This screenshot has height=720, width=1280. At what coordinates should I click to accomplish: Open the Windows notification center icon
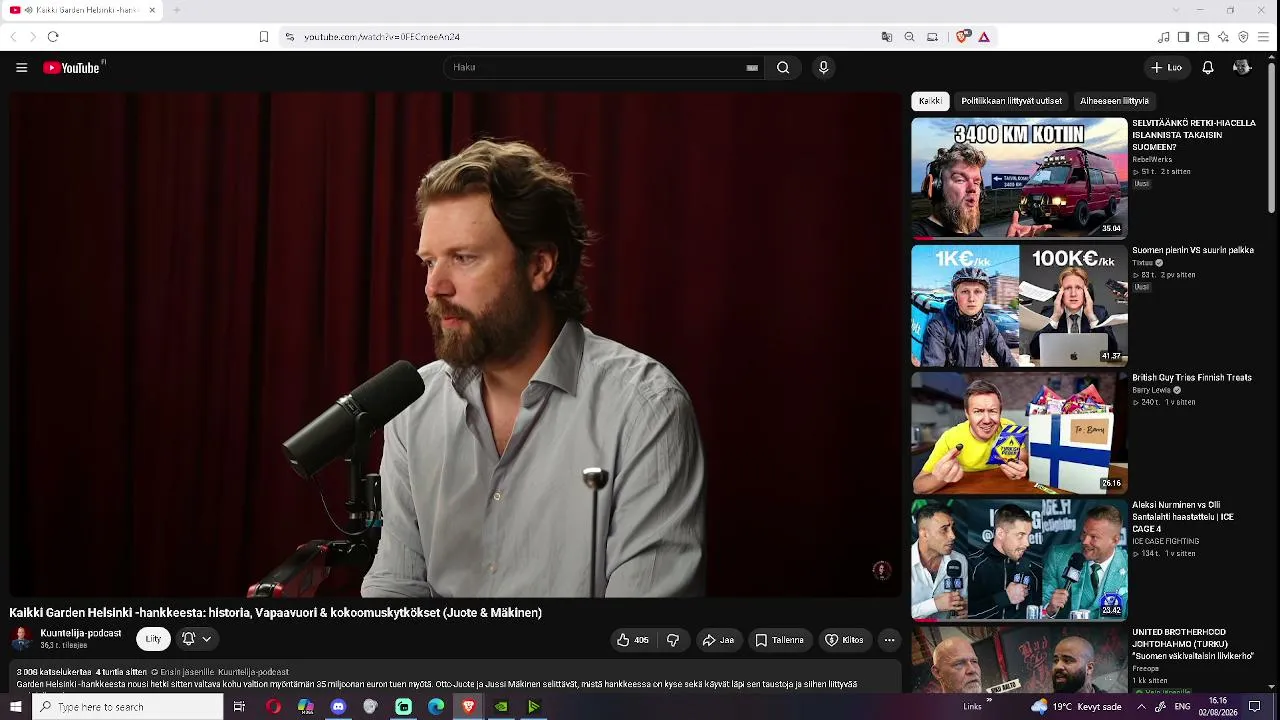tap(1254, 707)
